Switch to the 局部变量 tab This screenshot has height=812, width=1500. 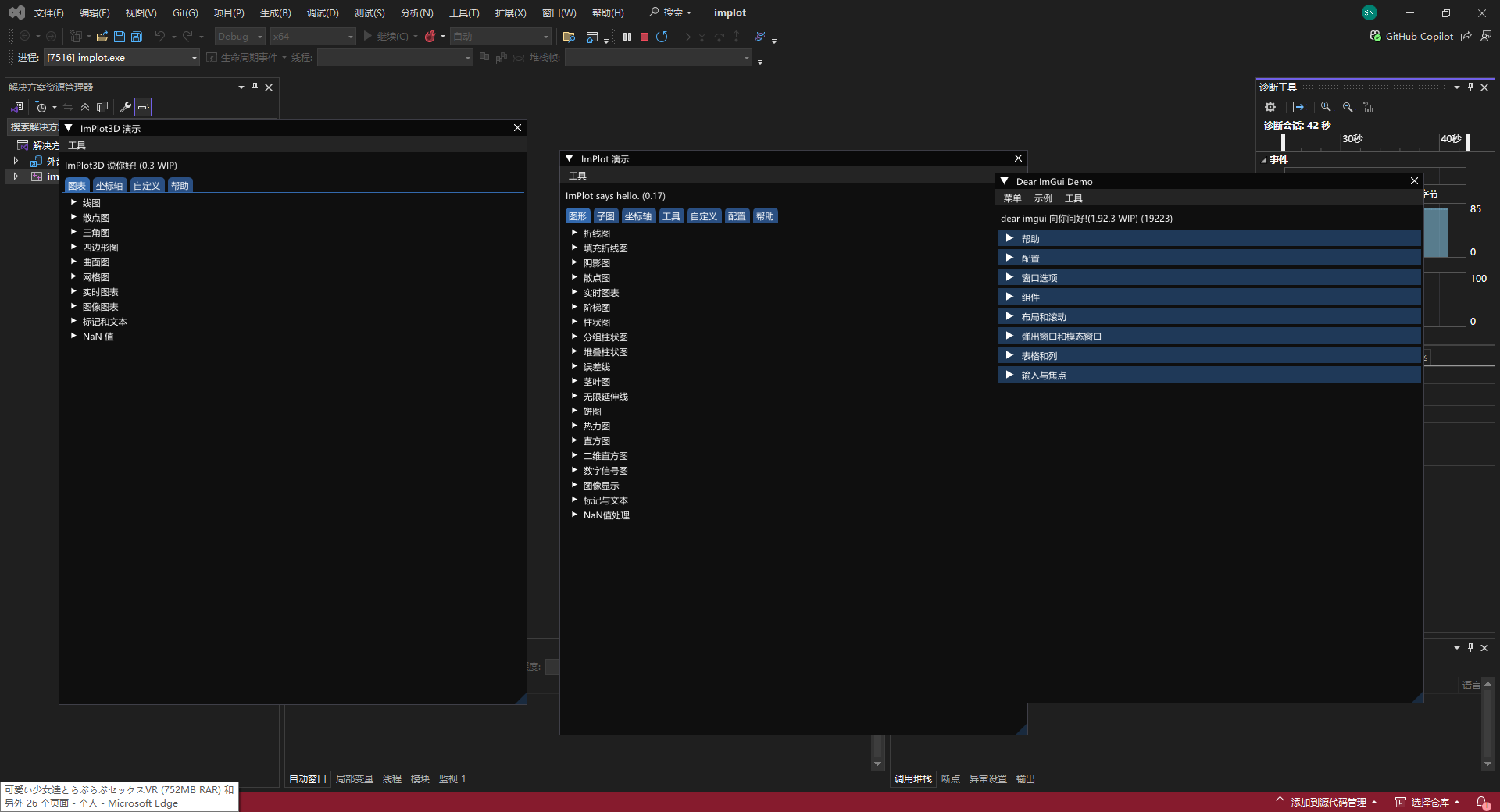[x=355, y=779]
